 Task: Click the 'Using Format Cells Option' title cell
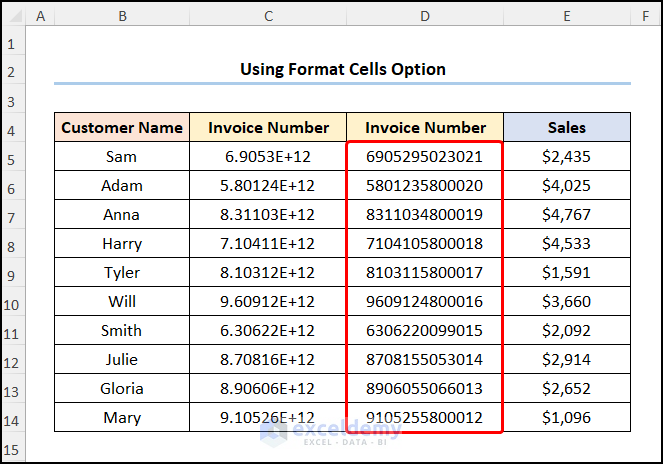click(343, 69)
